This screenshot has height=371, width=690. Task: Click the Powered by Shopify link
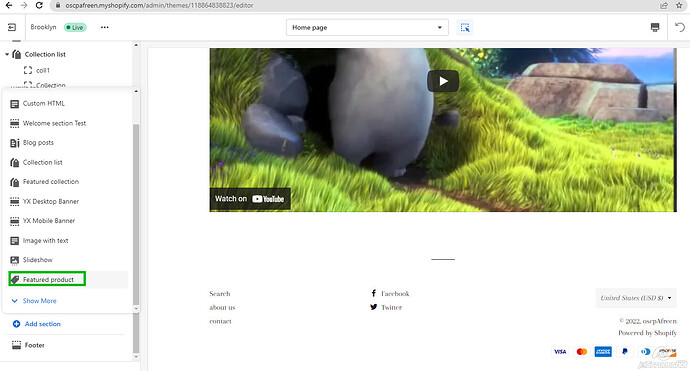tap(647, 333)
